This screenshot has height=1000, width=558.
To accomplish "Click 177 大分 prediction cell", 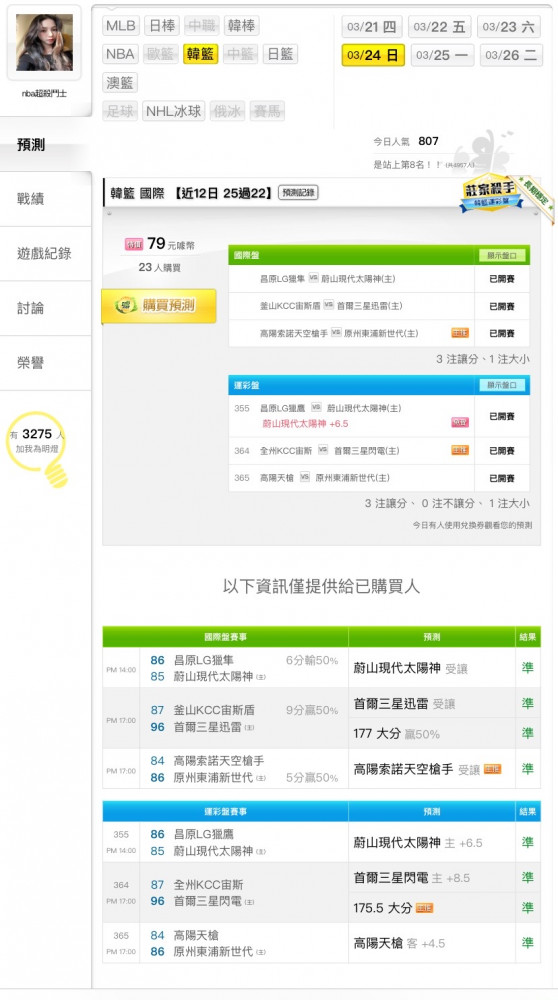I will [432, 733].
